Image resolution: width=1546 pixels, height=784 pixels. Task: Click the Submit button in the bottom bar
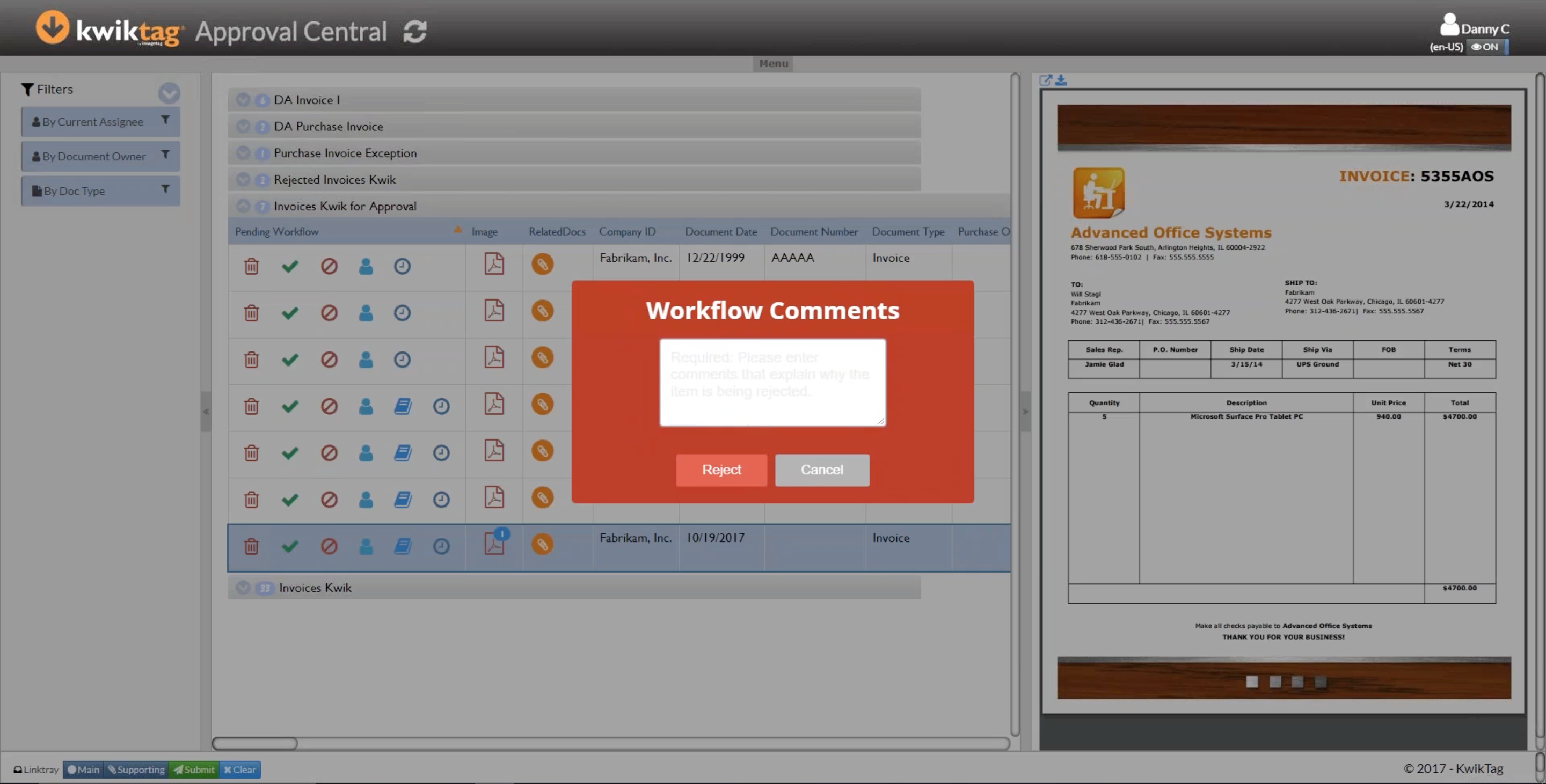(x=194, y=770)
